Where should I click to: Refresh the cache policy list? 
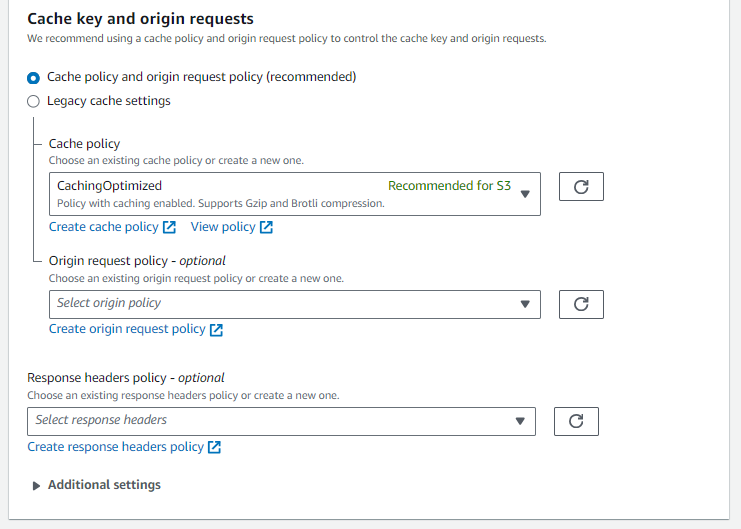click(581, 187)
